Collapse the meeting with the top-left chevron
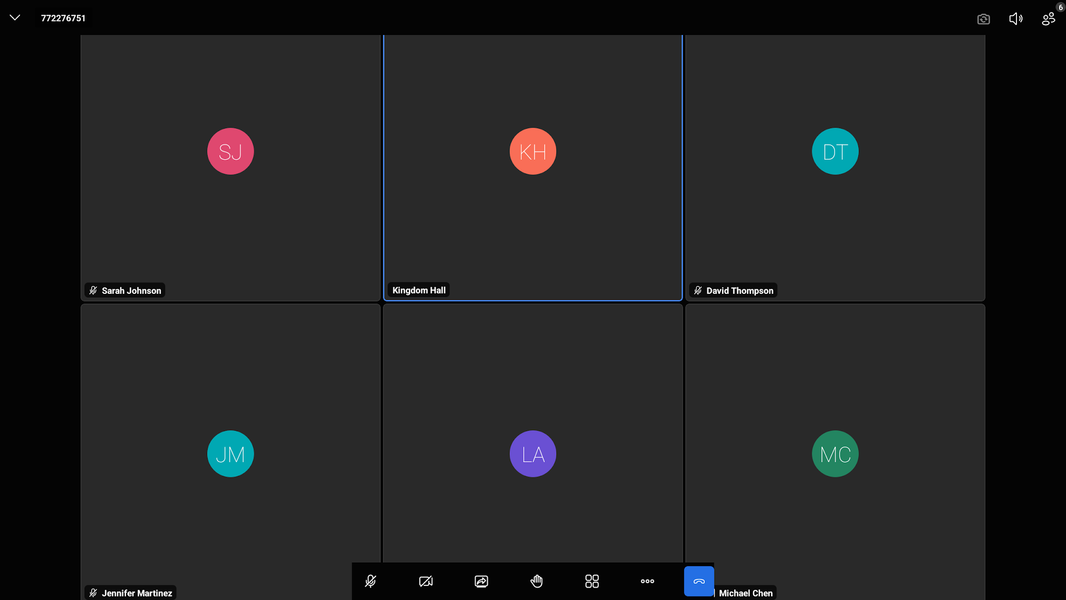The height and width of the screenshot is (600, 1066). pyautogui.click(x=14, y=17)
